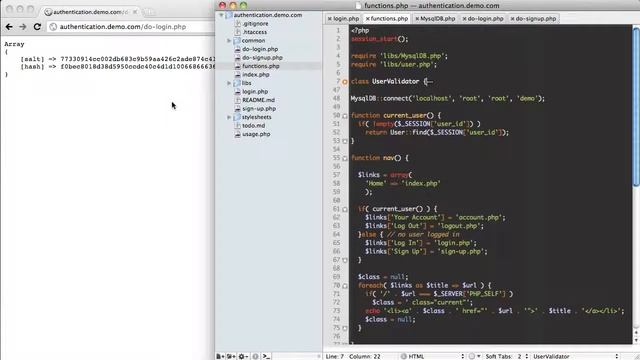The image size is (640, 360).
Task: Fold current_user function at line 50
Action: (345, 116)
